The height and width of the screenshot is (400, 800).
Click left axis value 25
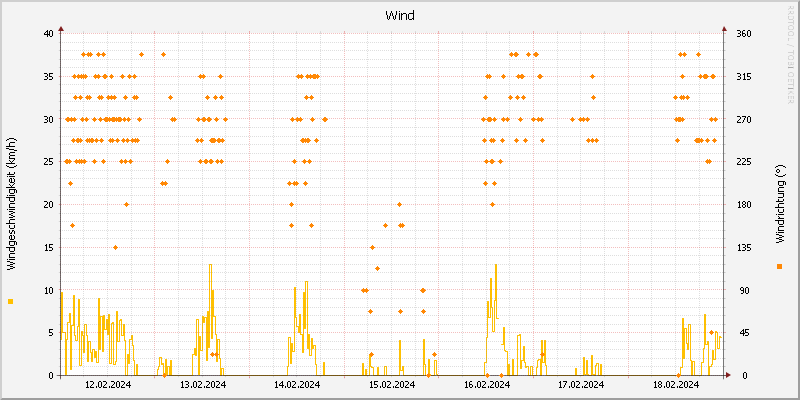point(48,162)
